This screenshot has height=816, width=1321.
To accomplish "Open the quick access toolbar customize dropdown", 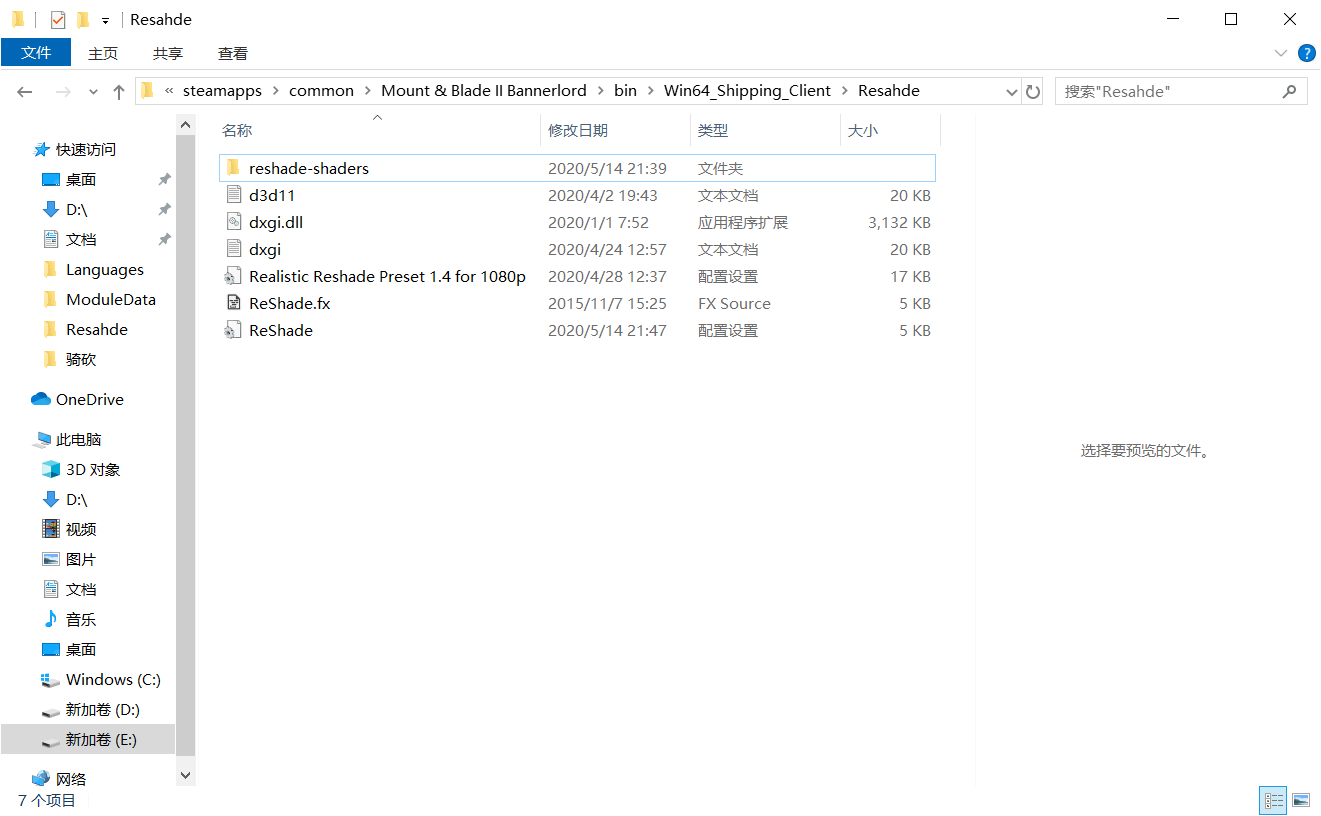I will pos(105,20).
